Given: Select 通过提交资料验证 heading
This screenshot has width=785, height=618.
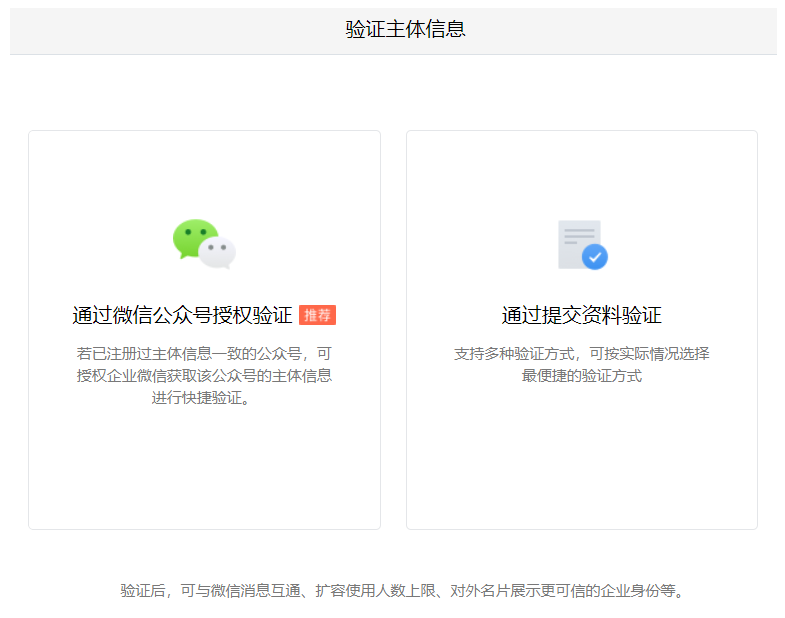Looking at the screenshot, I should click(581, 315).
